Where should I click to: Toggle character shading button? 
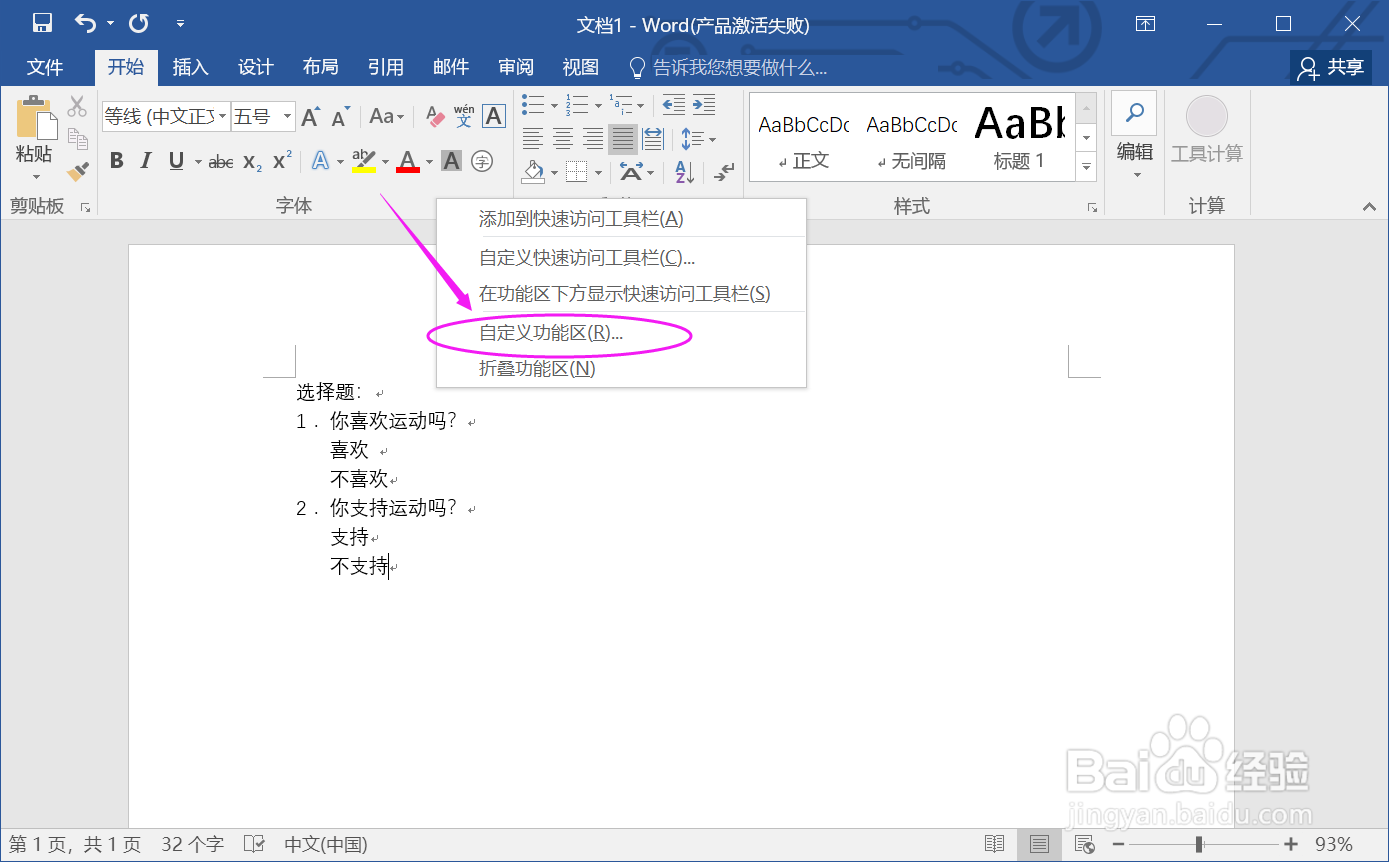452,161
